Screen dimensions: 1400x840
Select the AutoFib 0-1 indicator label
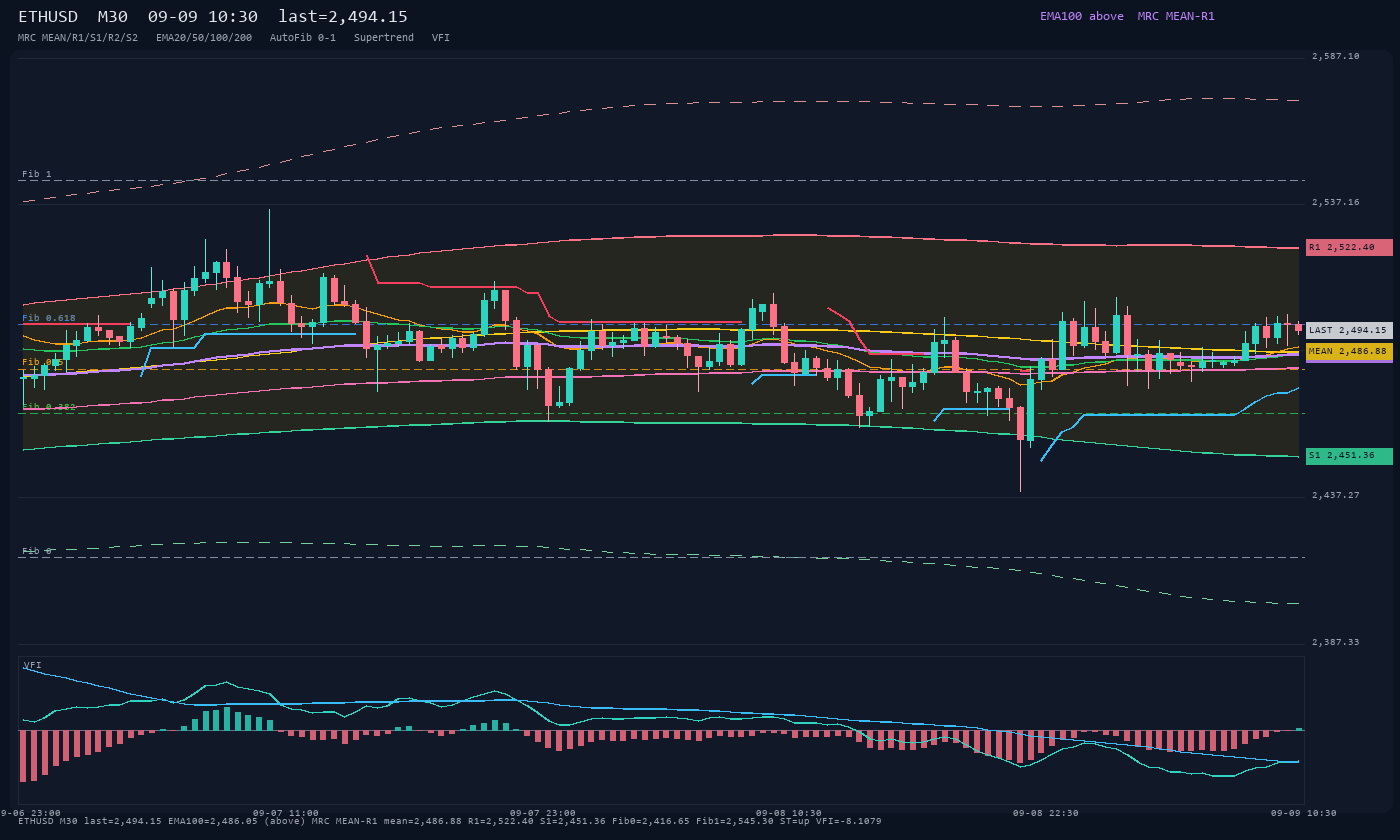(x=303, y=38)
